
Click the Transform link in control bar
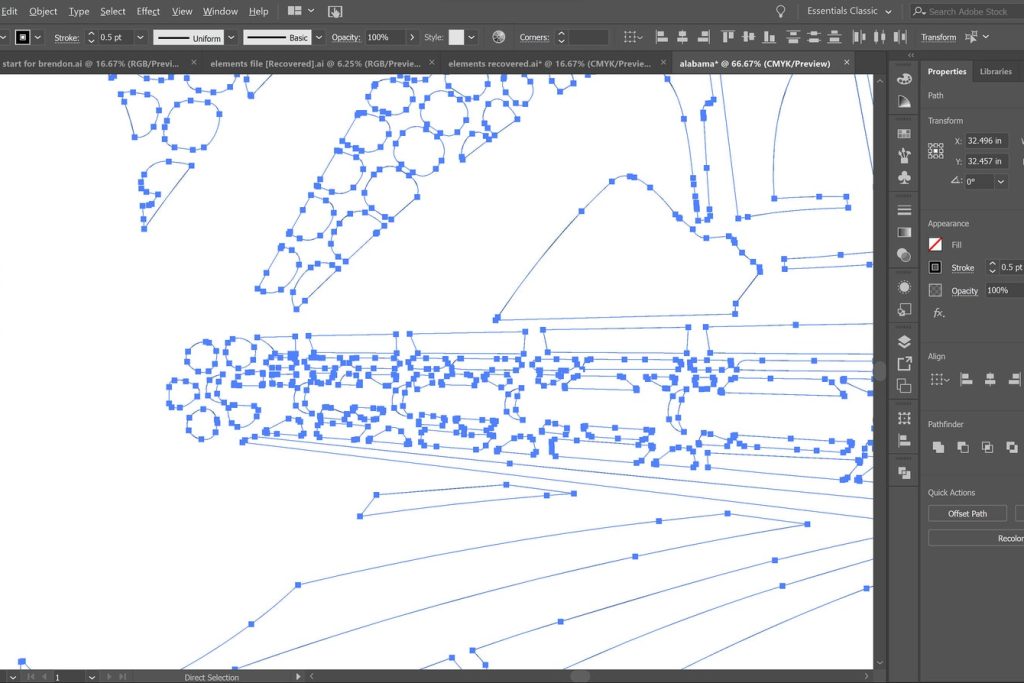(x=938, y=37)
